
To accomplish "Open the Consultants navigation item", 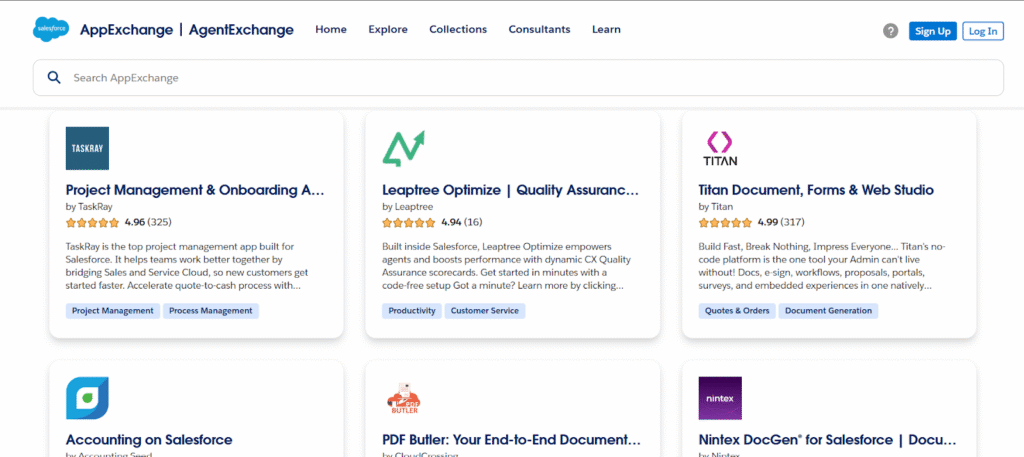I will point(539,30).
